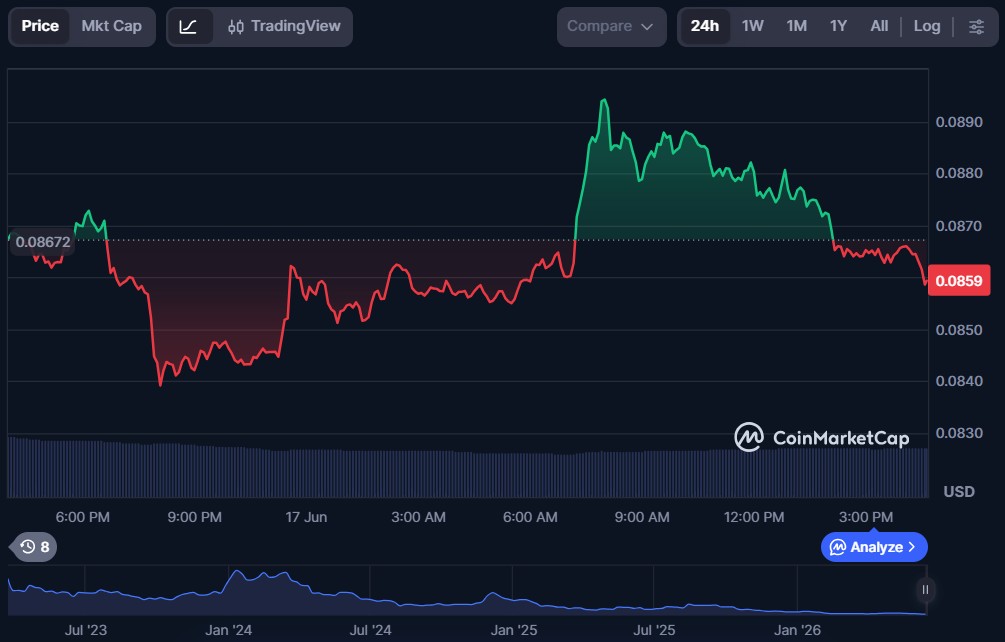Select the All time range

(x=879, y=26)
